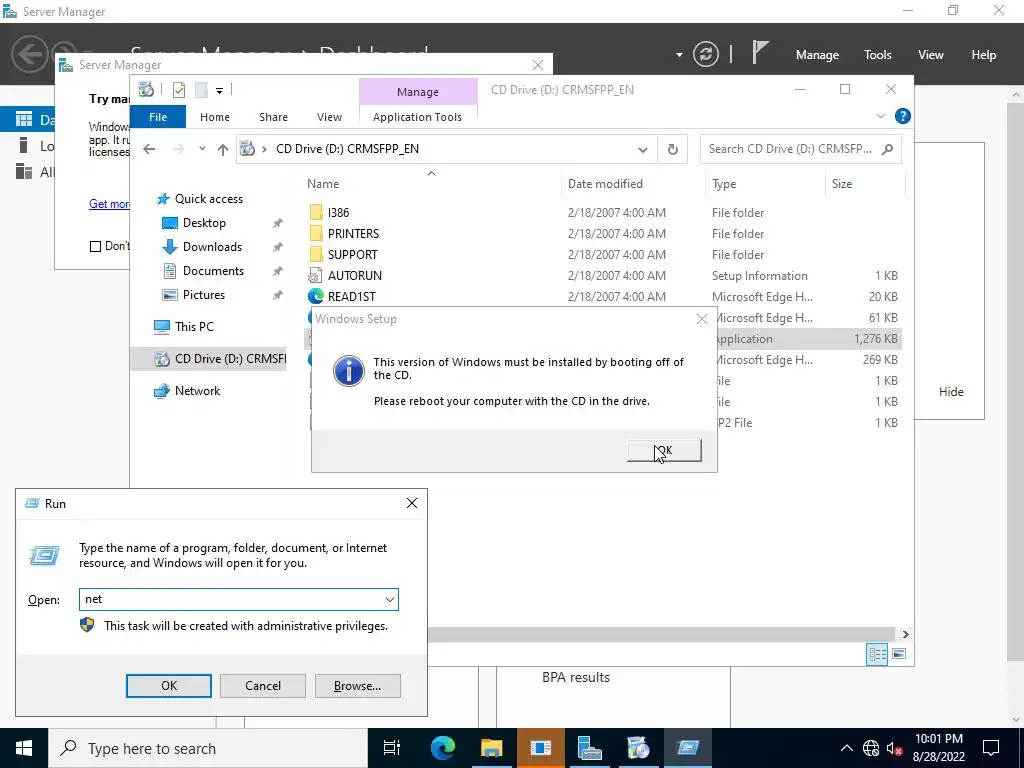Click the muted volume tray icon
Image resolution: width=1024 pixels, height=768 pixels.
(895, 748)
